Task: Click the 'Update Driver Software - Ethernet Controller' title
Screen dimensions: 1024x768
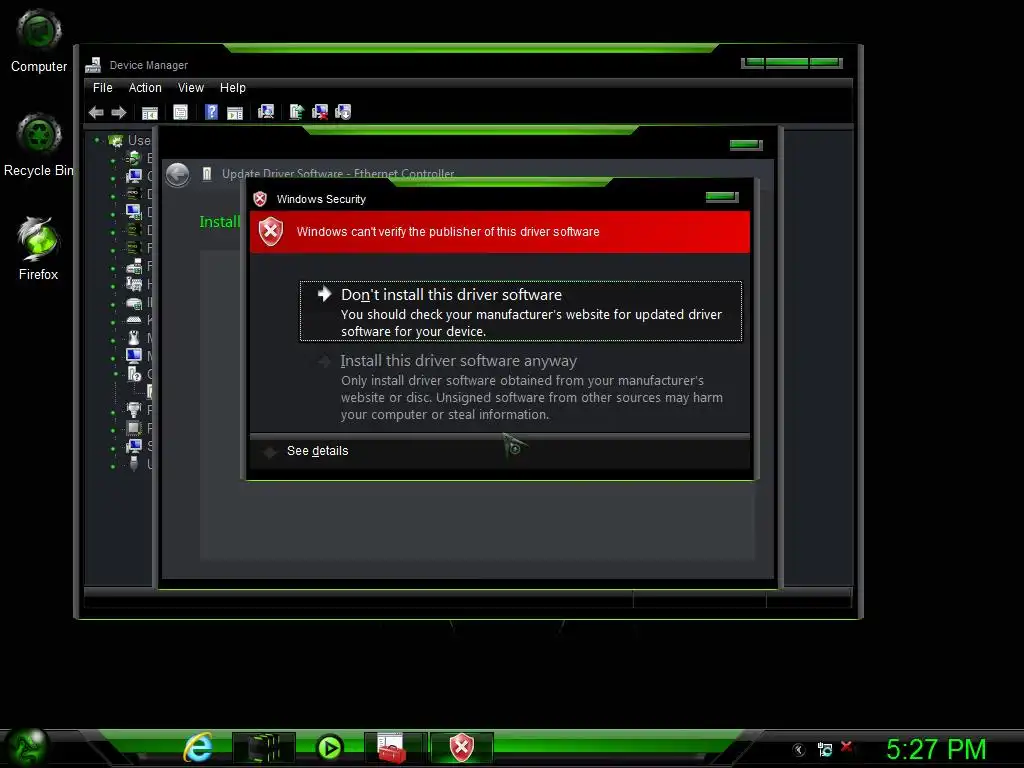Action: [x=338, y=174]
